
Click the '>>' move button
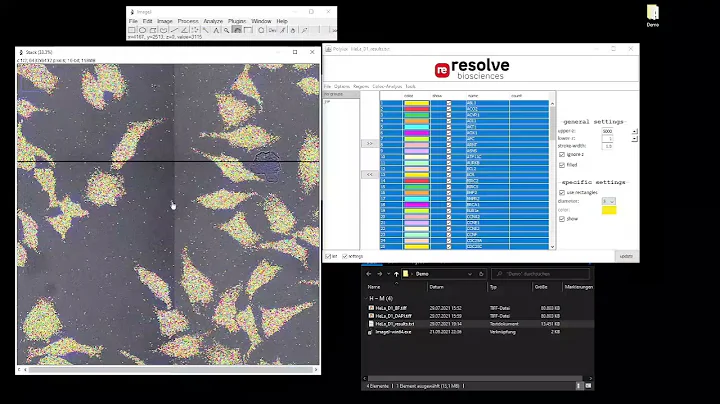[x=370, y=144]
